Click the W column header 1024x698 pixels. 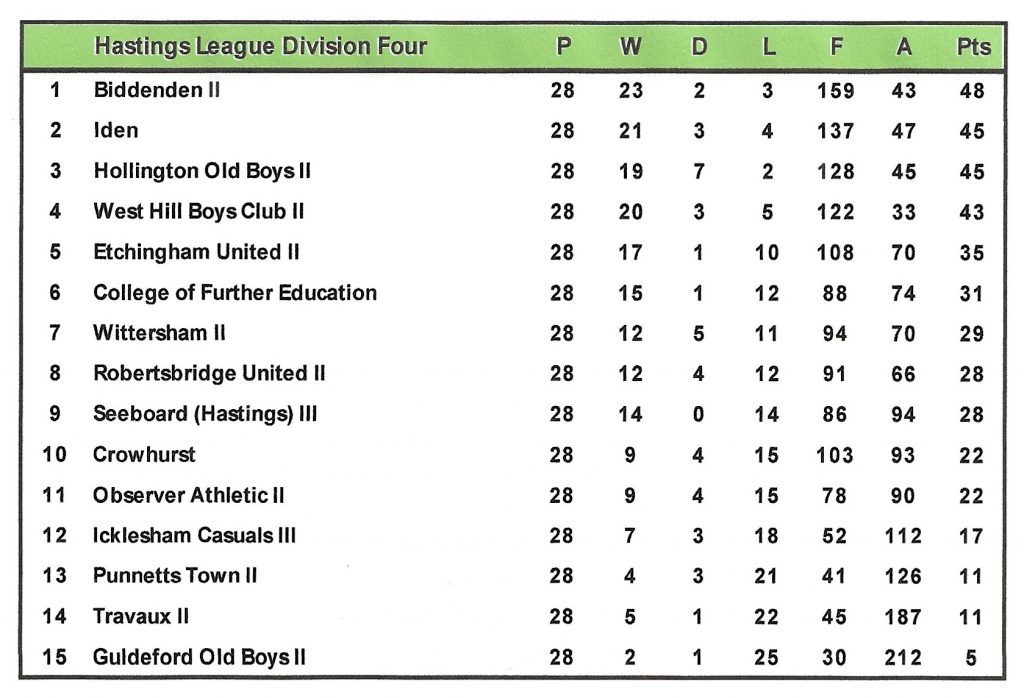[631, 47]
